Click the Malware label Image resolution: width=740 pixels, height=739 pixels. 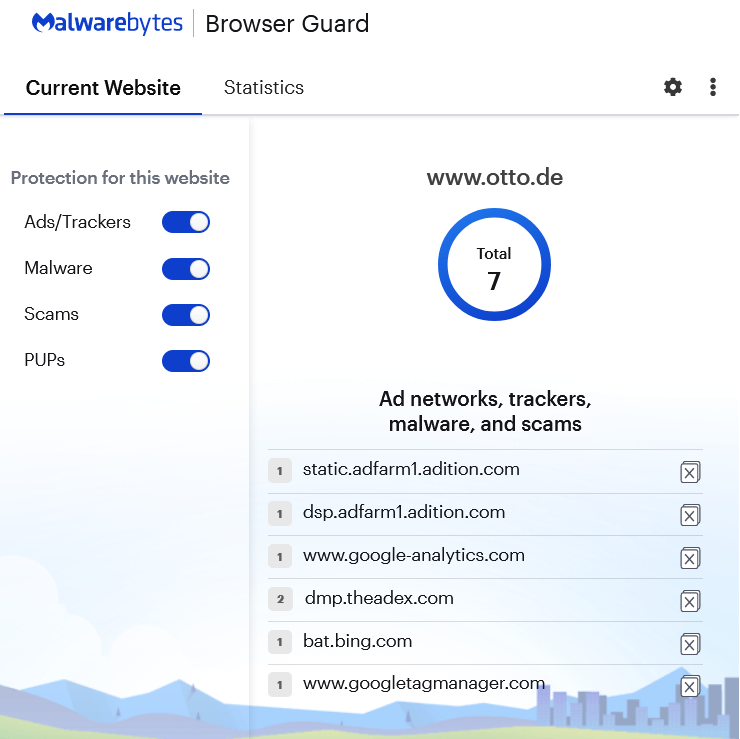click(58, 268)
